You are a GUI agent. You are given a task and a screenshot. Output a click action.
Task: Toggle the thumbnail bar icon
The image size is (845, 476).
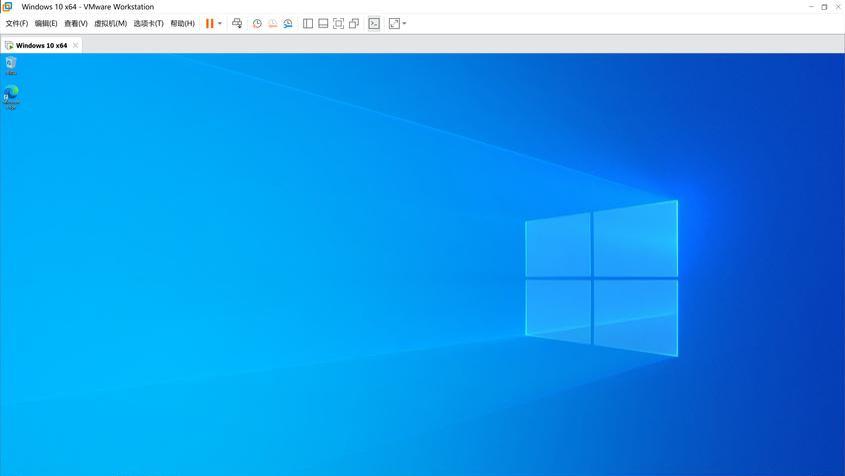pos(323,23)
